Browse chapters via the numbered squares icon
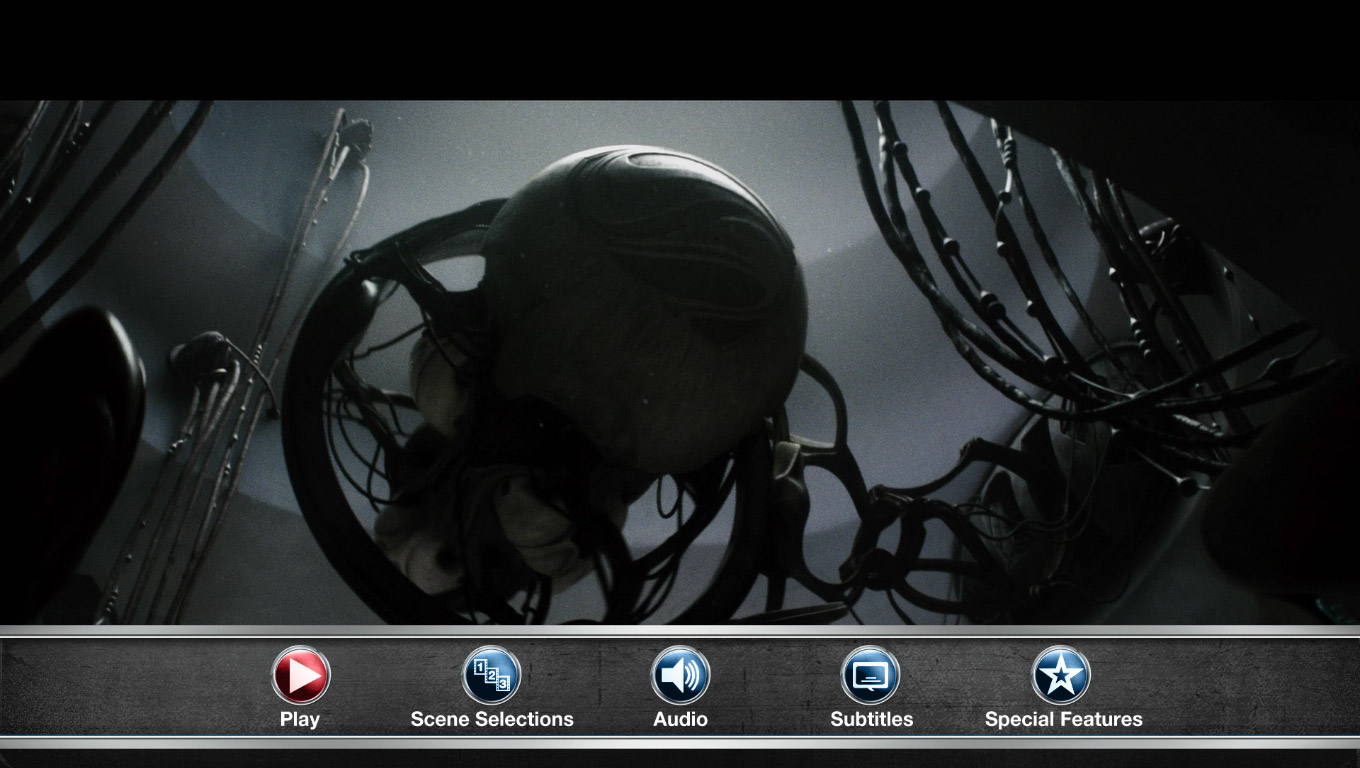 coord(491,676)
